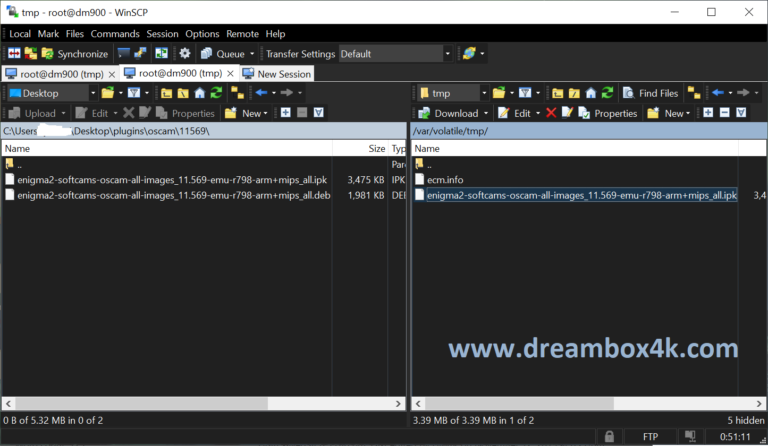Click the Queue button

[x=223, y=53]
